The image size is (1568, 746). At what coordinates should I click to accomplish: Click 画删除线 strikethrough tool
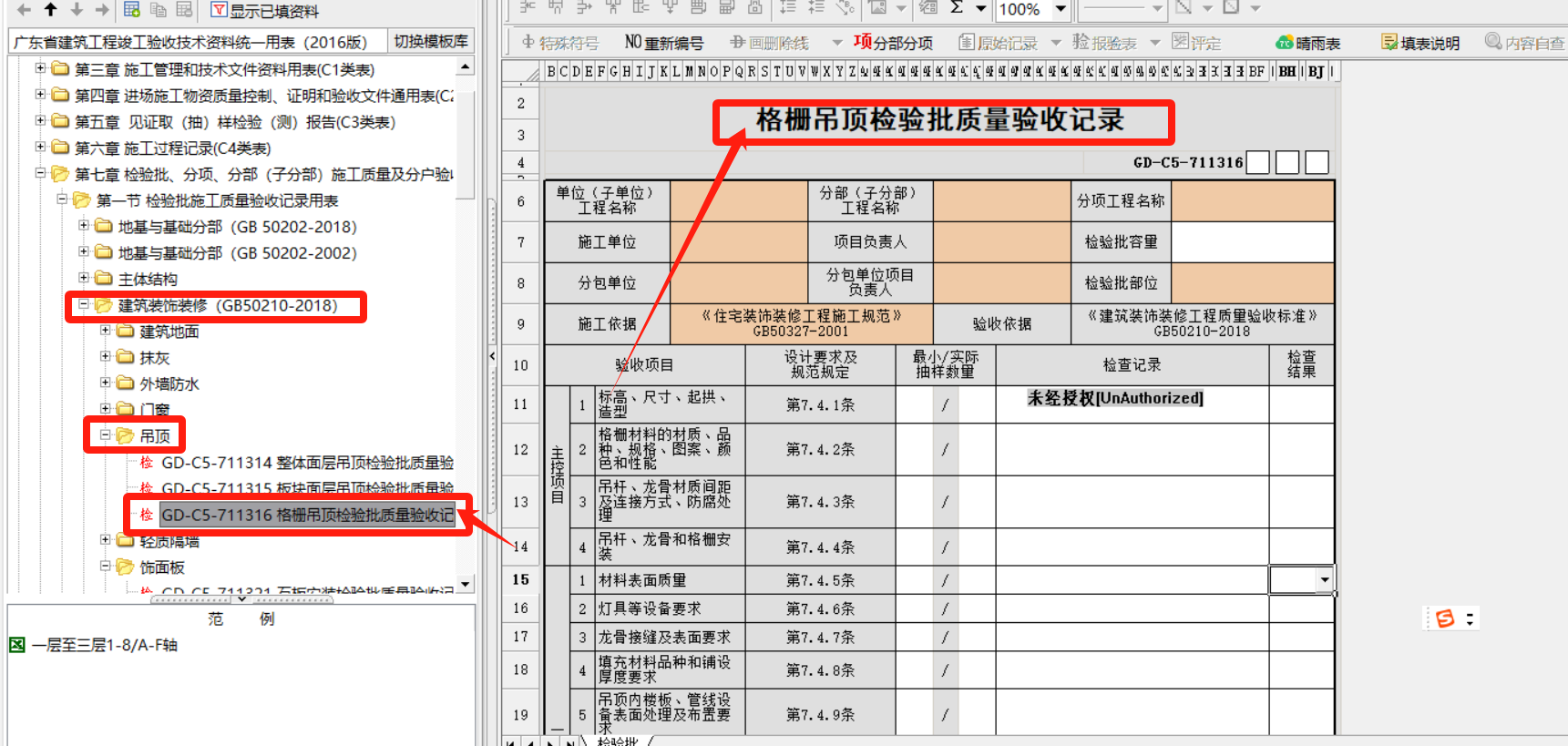point(770,43)
